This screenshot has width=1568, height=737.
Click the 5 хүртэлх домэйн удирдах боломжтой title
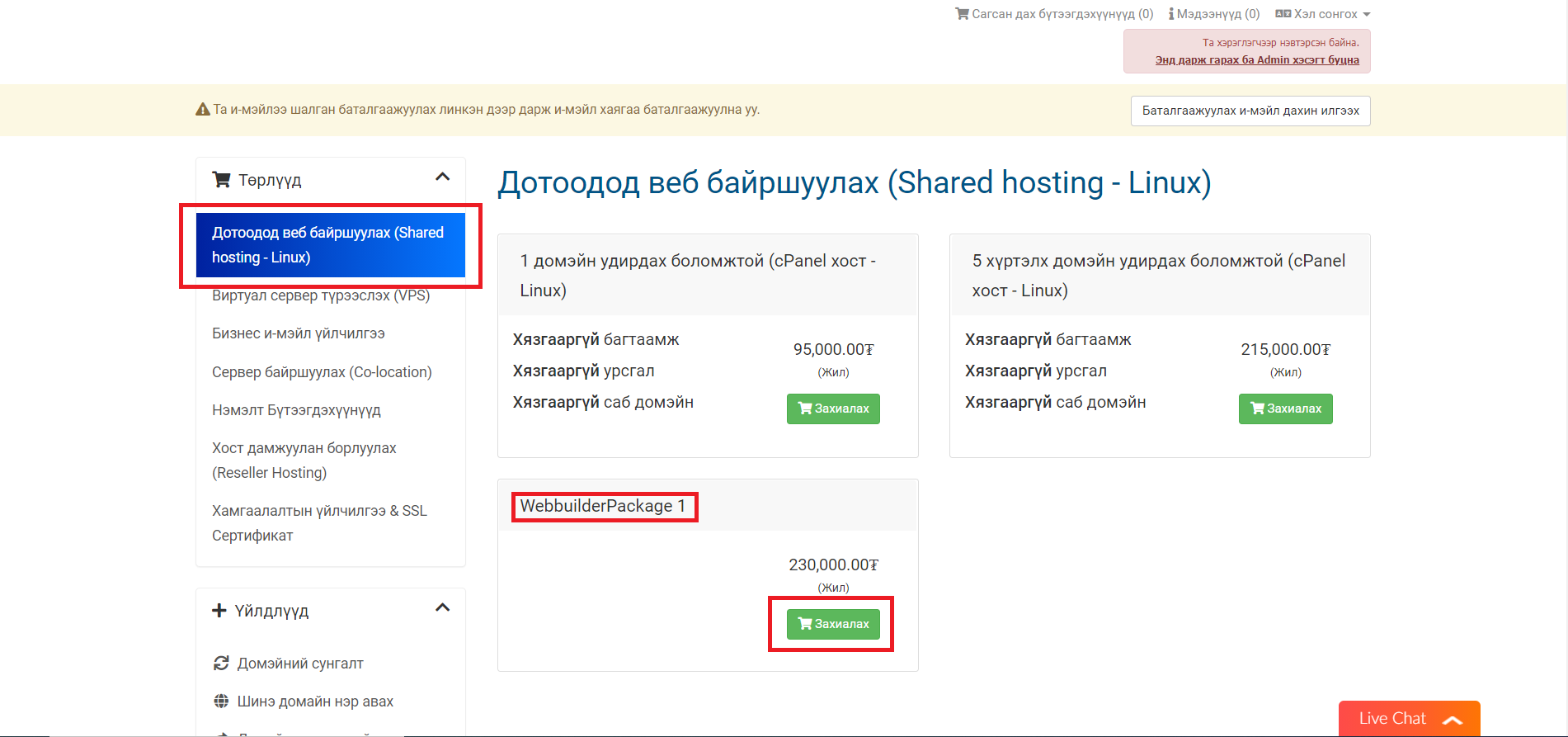click(x=1158, y=276)
